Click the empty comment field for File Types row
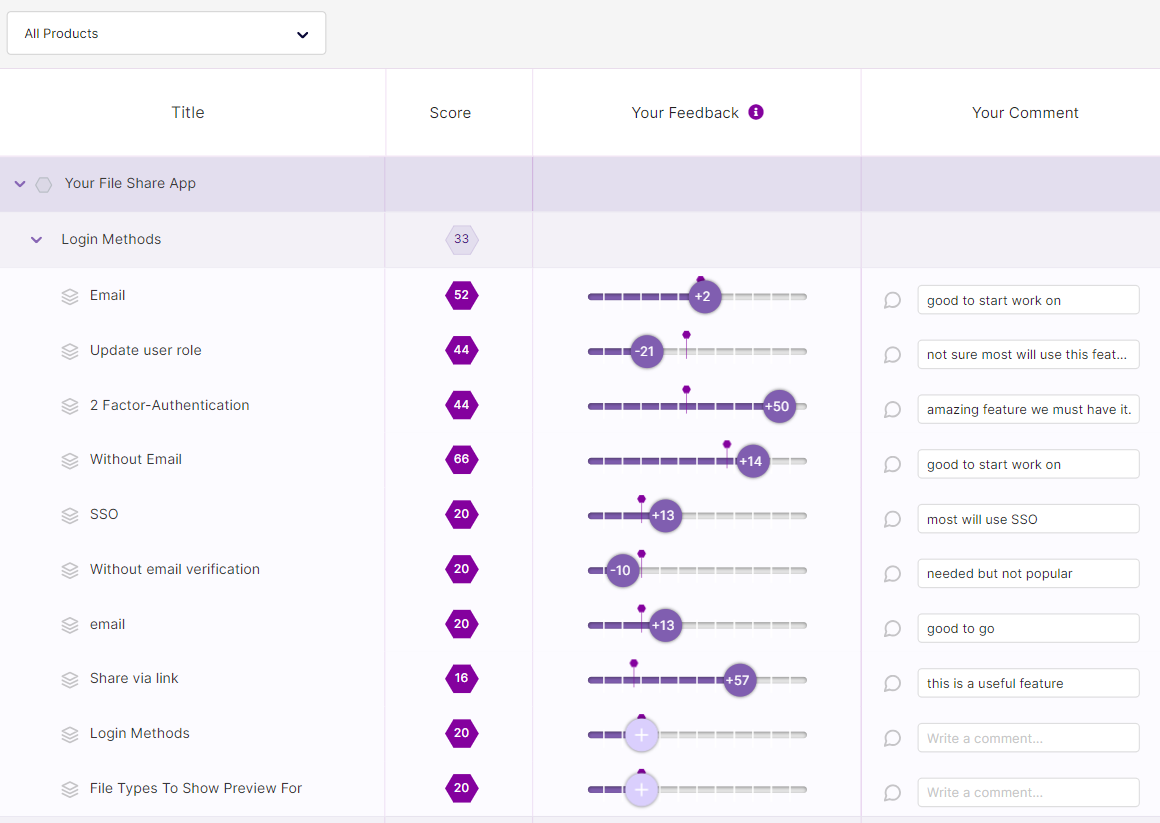The height and width of the screenshot is (823, 1160). pyautogui.click(x=1028, y=793)
